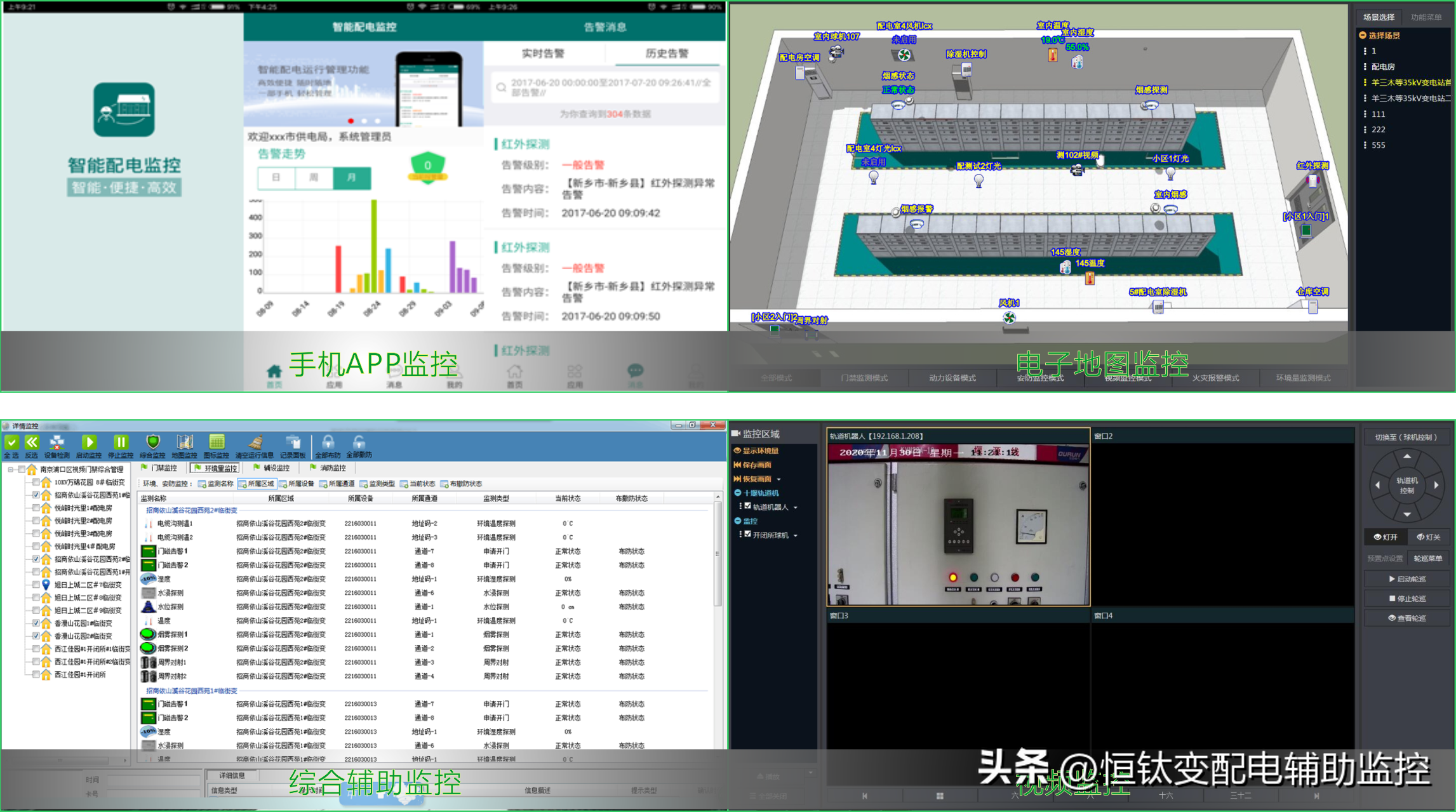This screenshot has width=1456, height=812.
Task: Click 切换至(球机控制) button
Action: [1406, 437]
